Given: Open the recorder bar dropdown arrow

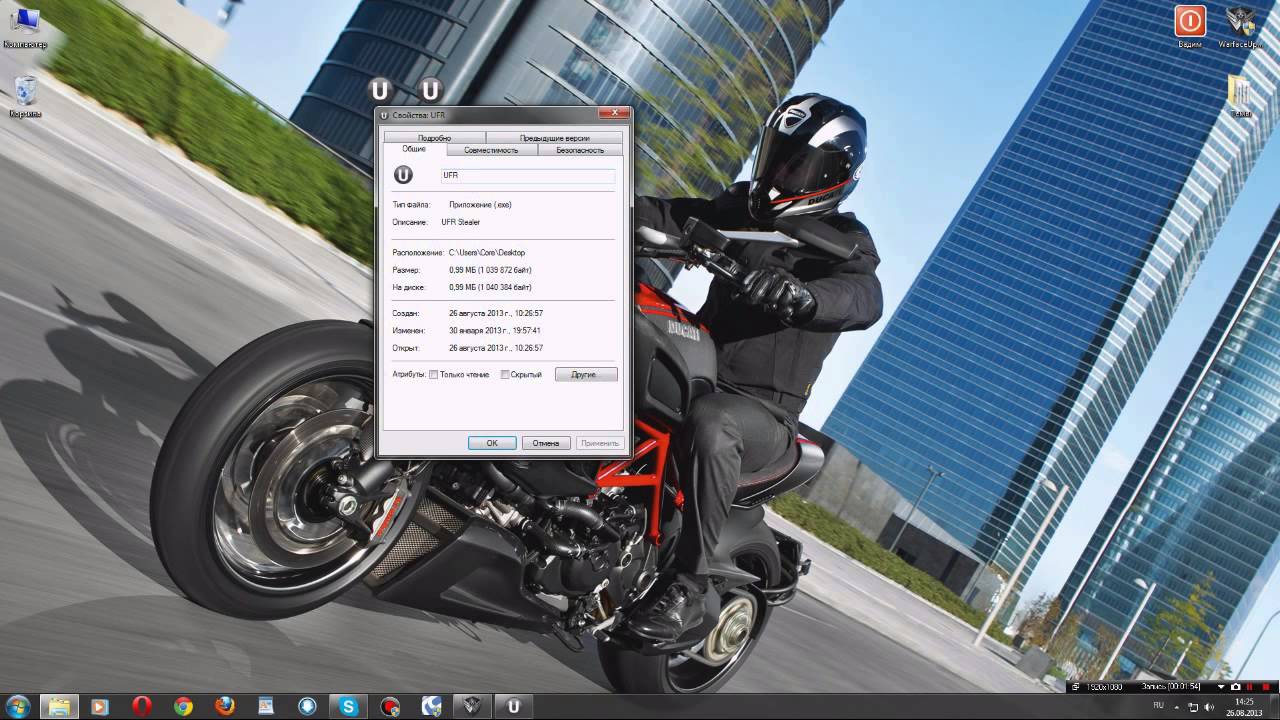Looking at the screenshot, I should coord(1221,687).
